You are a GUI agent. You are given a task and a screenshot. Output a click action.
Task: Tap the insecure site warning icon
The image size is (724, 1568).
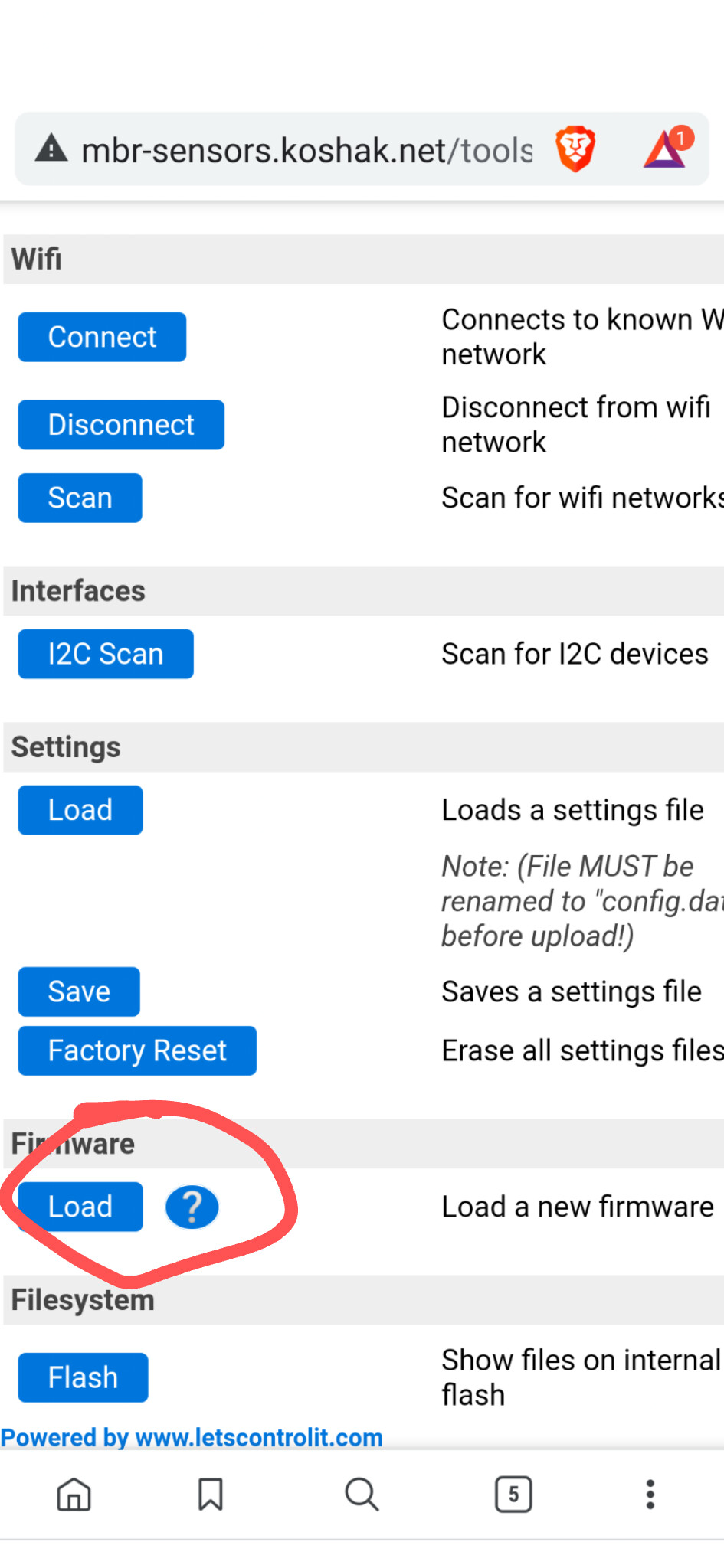[51, 149]
